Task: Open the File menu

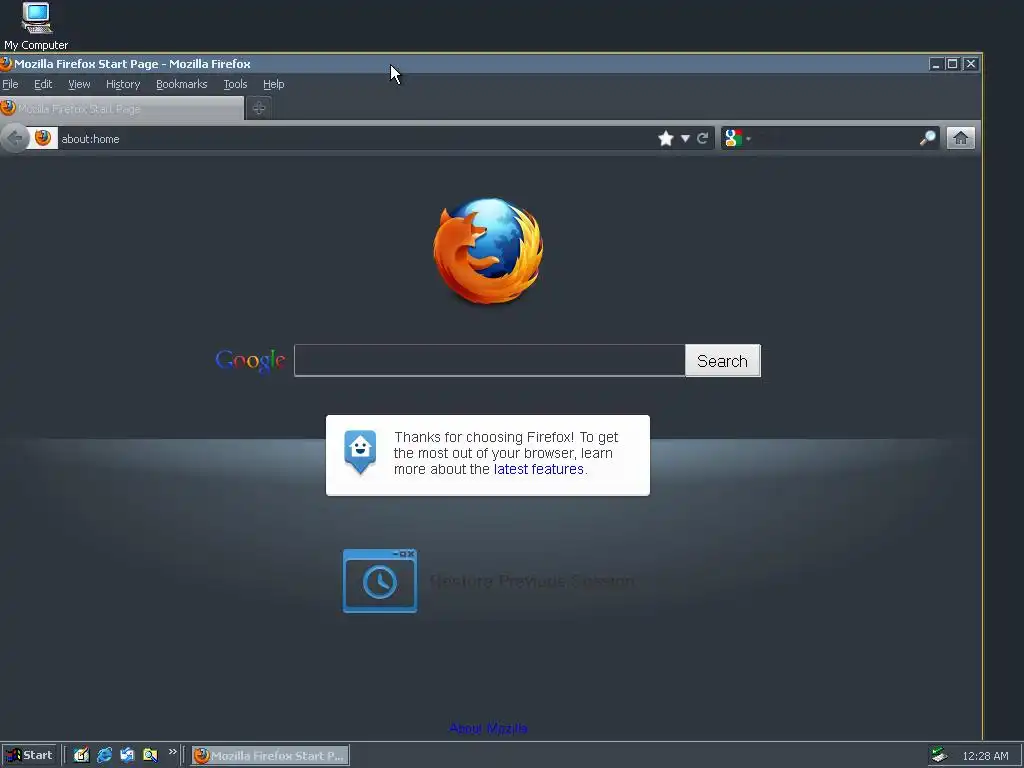Action: (10, 84)
